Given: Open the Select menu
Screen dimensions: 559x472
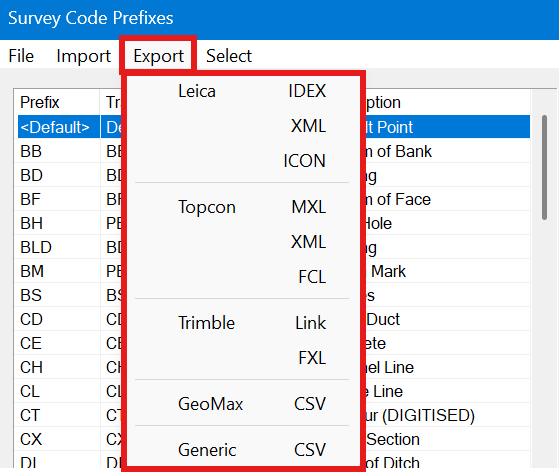Looking at the screenshot, I should coord(229,56).
